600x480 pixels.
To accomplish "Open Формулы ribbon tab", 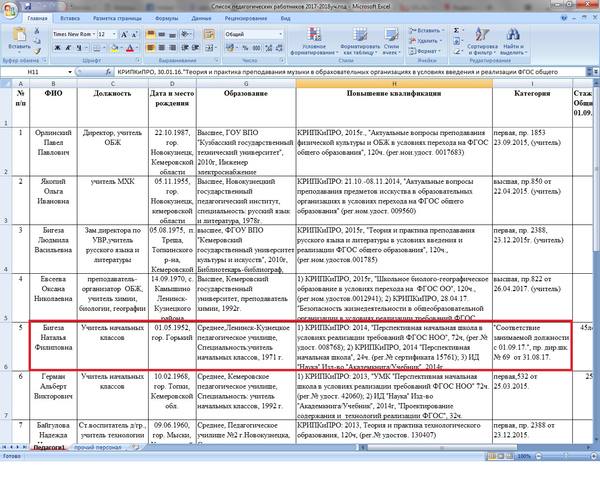I will (x=166, y=18).
